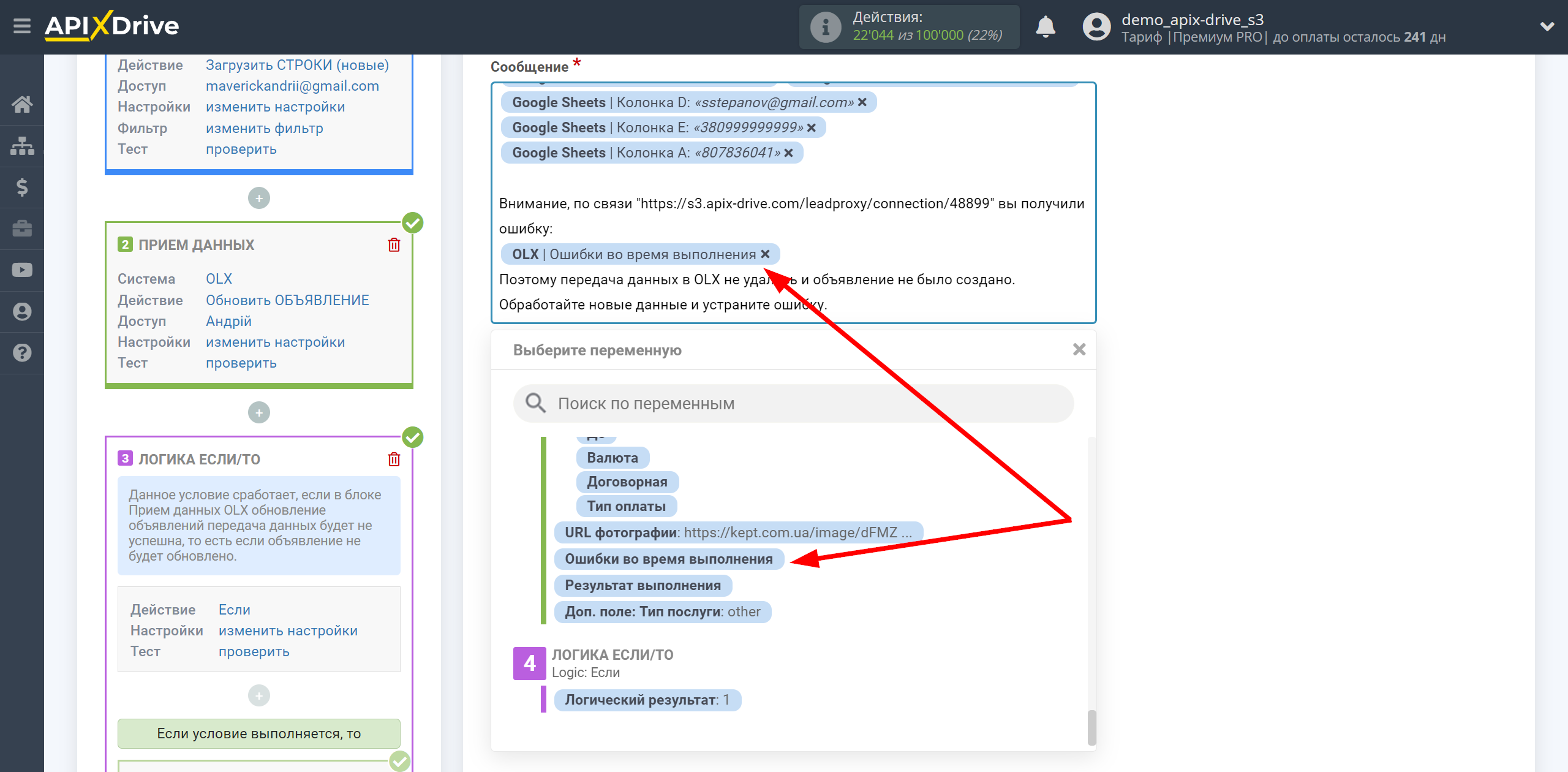Open the briefcase sidebar icon
Viewport: 1568px width, 772px height.
click(22, 229)
